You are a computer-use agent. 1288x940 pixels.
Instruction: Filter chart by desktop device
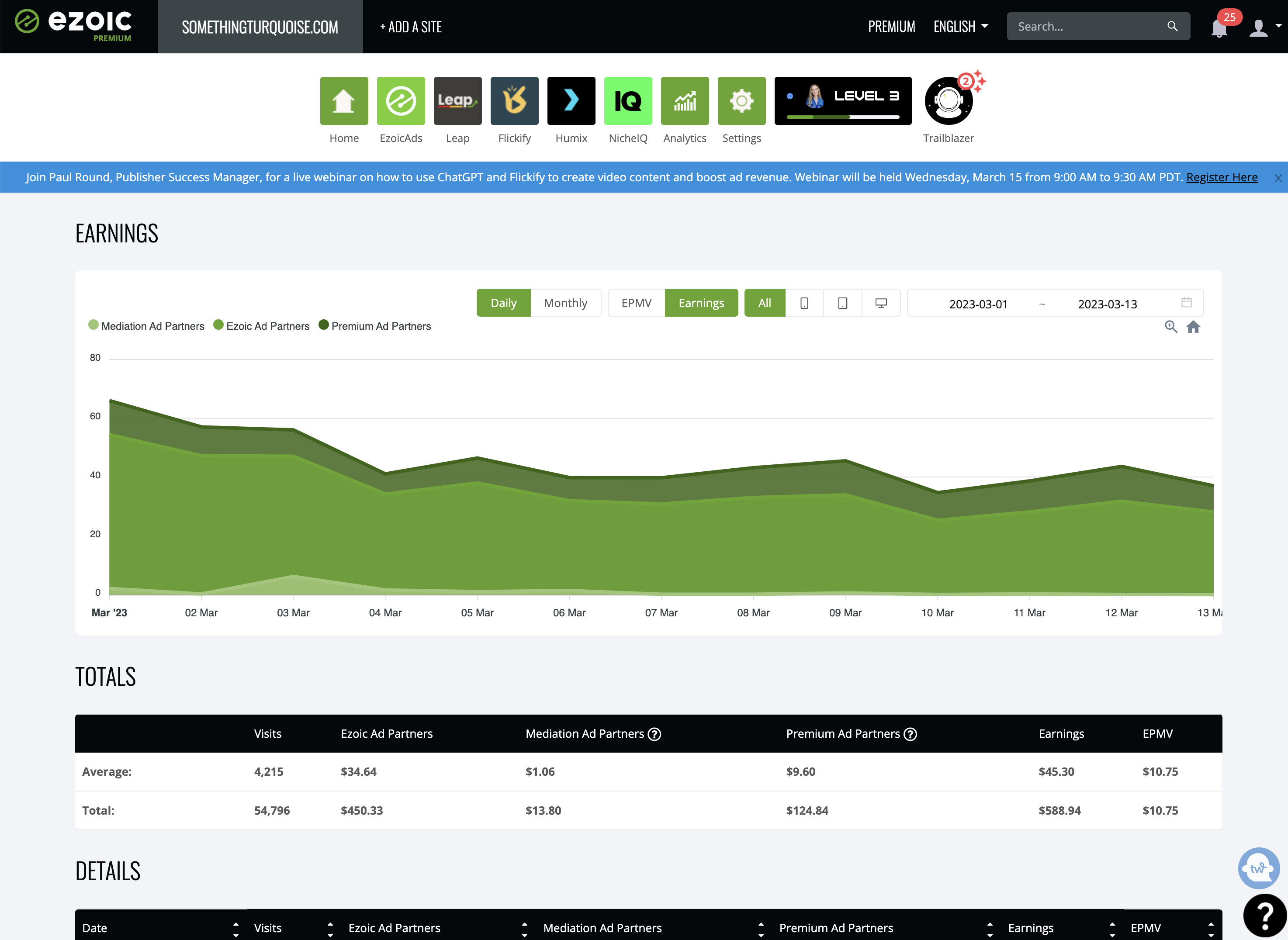pos(881,303)
